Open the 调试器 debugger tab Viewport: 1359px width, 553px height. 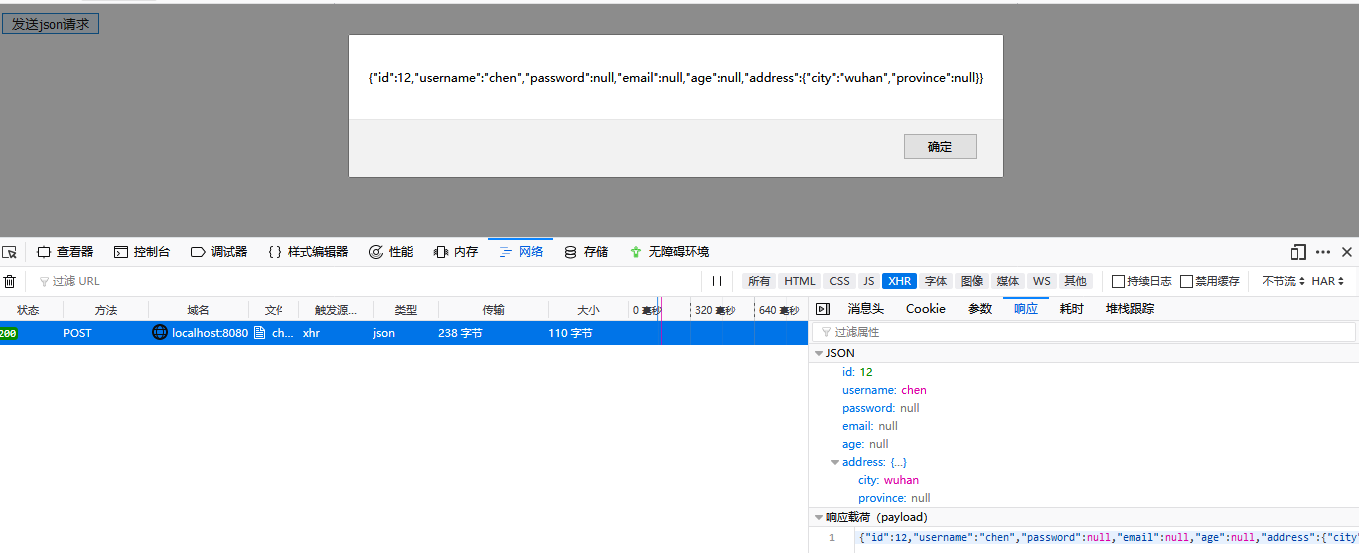tap(219, 252)
